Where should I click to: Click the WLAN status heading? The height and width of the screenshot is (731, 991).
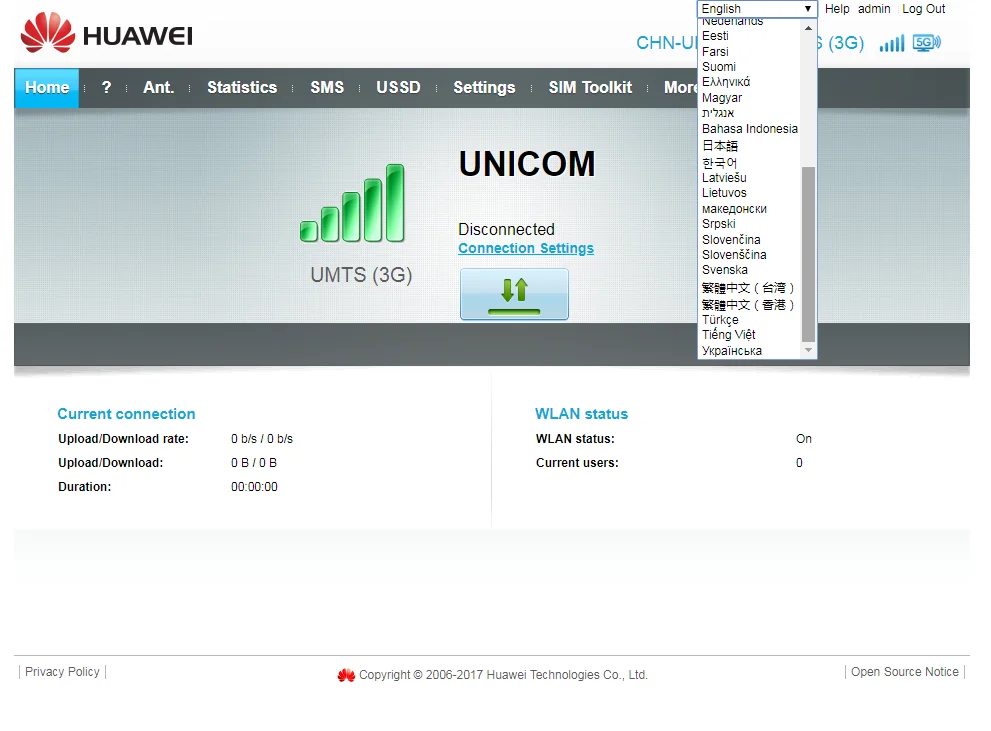[x=581, y=414]
